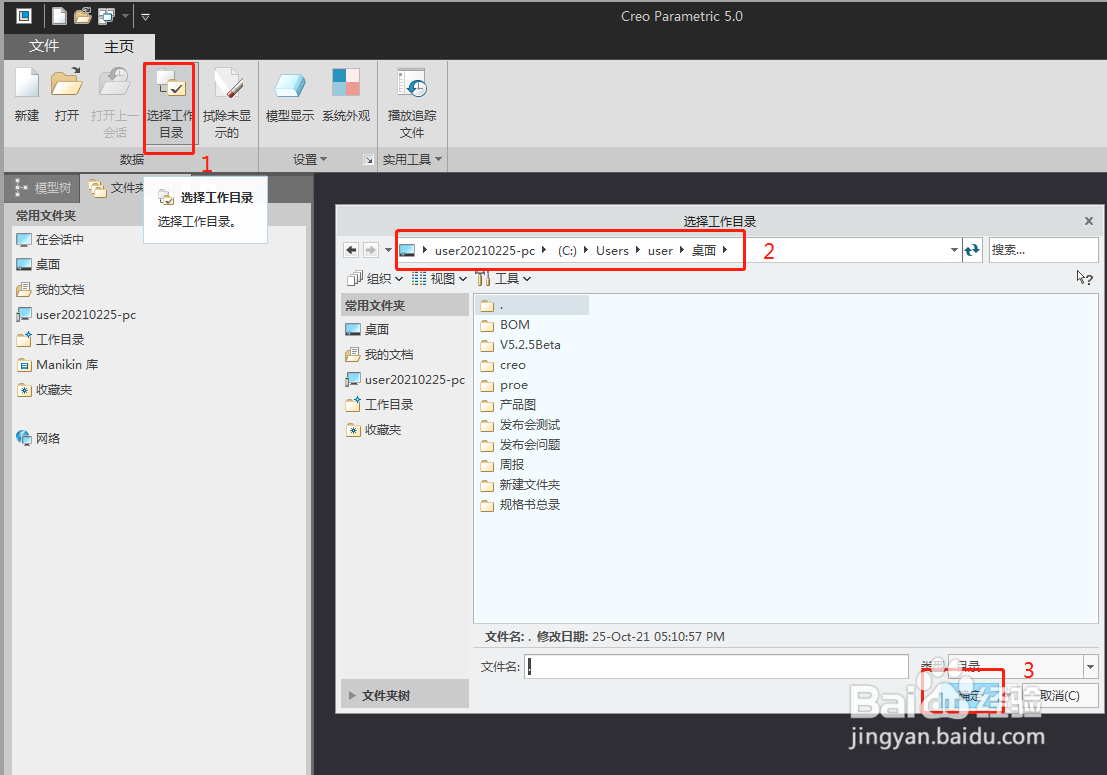Viewport: 1107px width, 775px height.
Task: Click the back arrow in the directory dialog
Action: click(351, 250)
